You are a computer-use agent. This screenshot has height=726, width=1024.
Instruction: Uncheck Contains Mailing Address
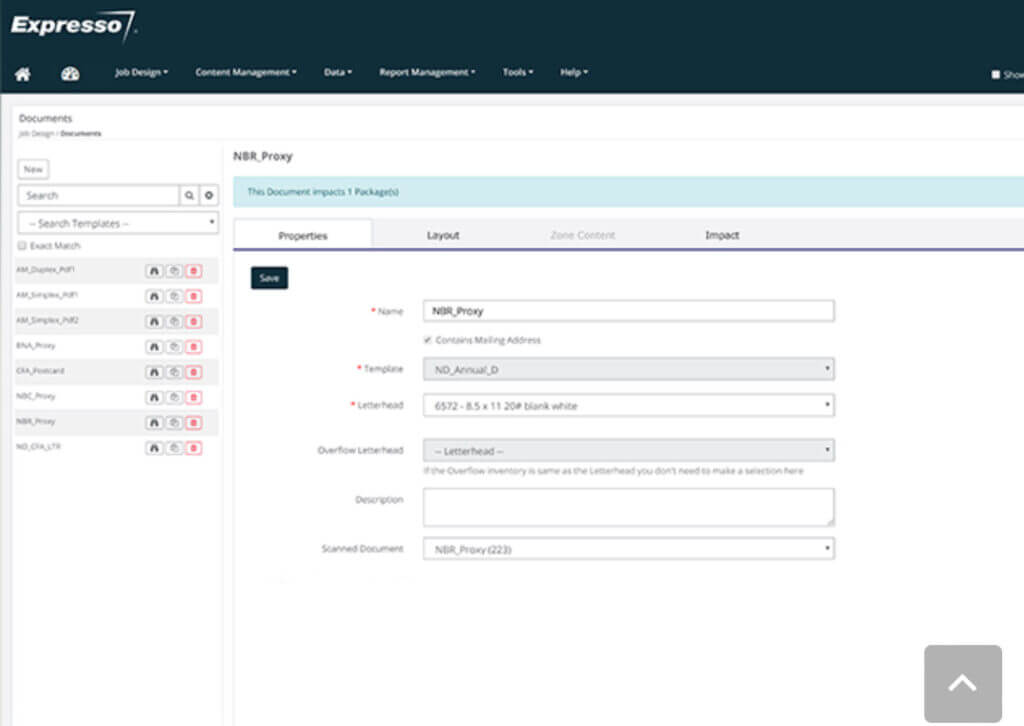coord(426,338)
